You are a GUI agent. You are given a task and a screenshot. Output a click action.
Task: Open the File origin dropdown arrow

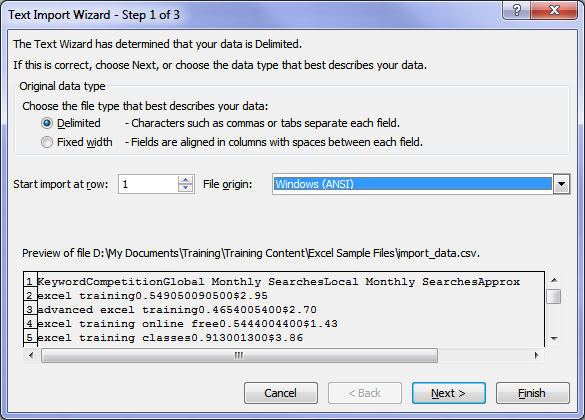click(x=561, y=184)
